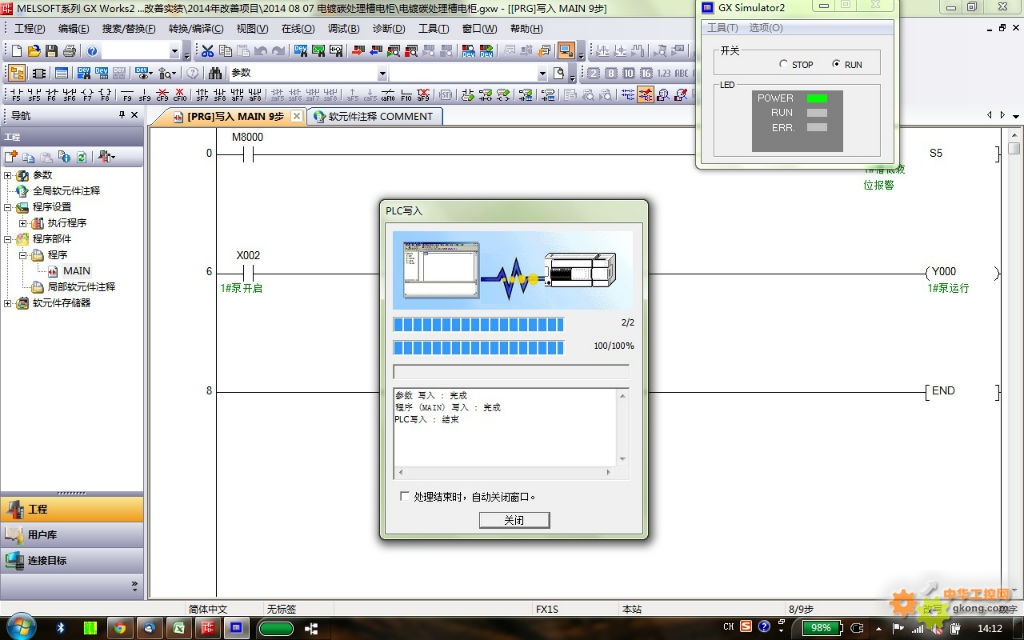Click the Save floppy disk icon
This screenshot has width=1024, height=640.
(x=51, y=51)
